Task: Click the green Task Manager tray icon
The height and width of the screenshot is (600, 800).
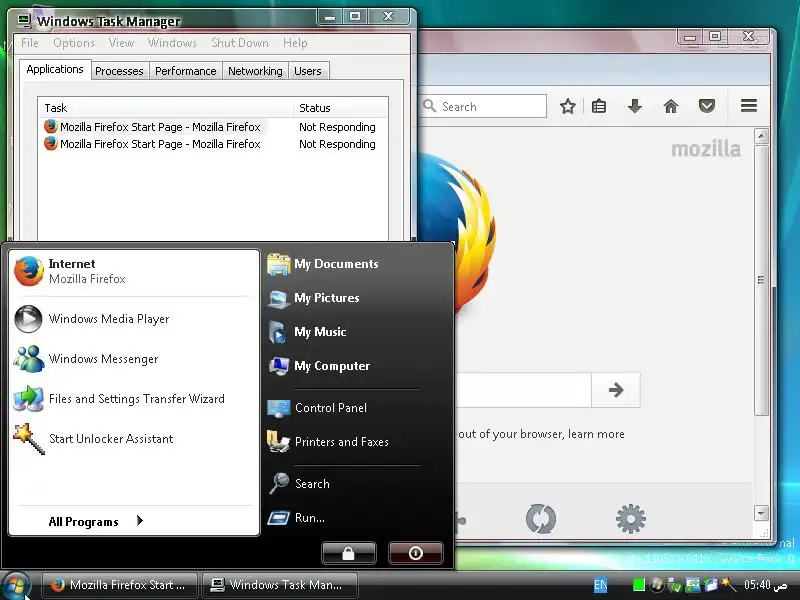Action: pos(638,585)
